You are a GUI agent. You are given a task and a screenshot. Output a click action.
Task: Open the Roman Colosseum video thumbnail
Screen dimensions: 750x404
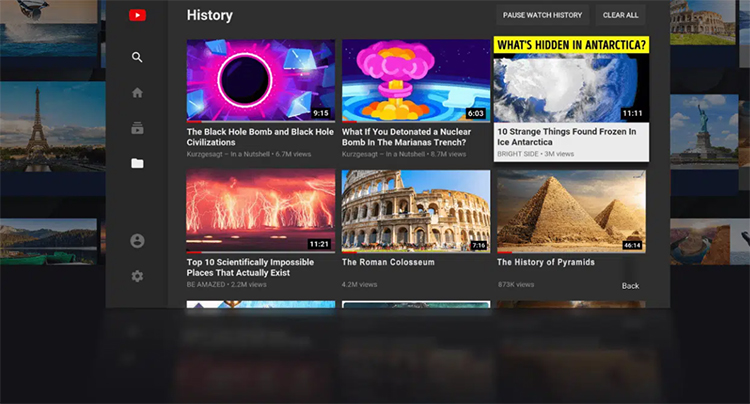click(416, 210)
